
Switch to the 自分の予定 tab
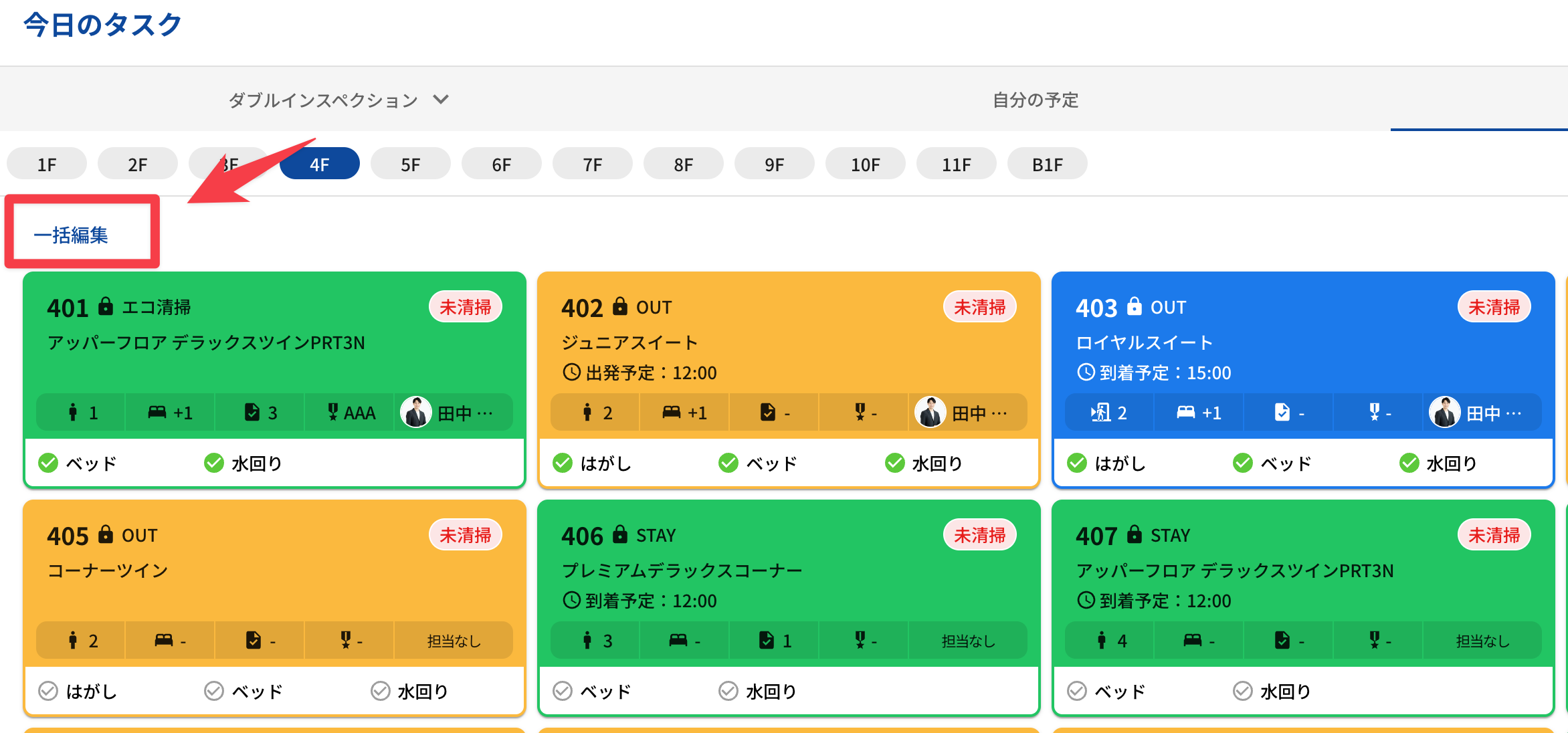(x=1035, y=100)
